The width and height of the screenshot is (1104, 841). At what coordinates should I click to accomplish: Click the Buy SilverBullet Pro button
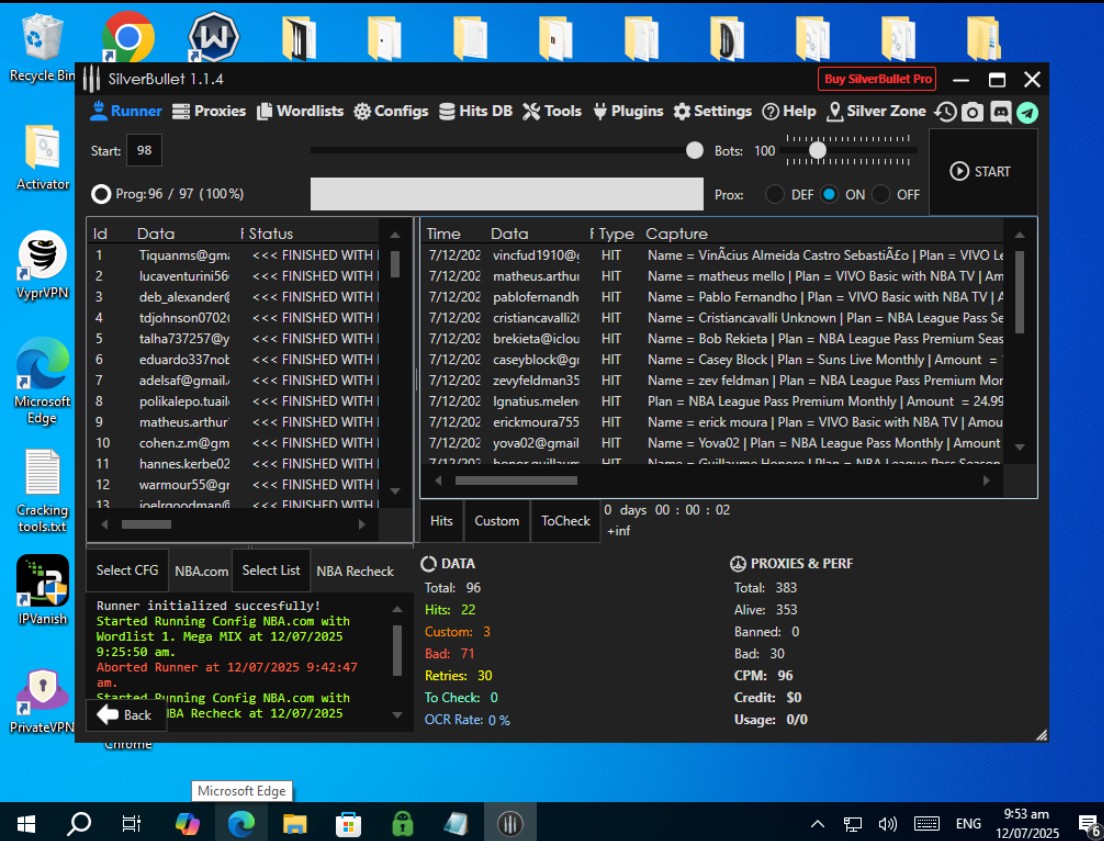point(877,79)
